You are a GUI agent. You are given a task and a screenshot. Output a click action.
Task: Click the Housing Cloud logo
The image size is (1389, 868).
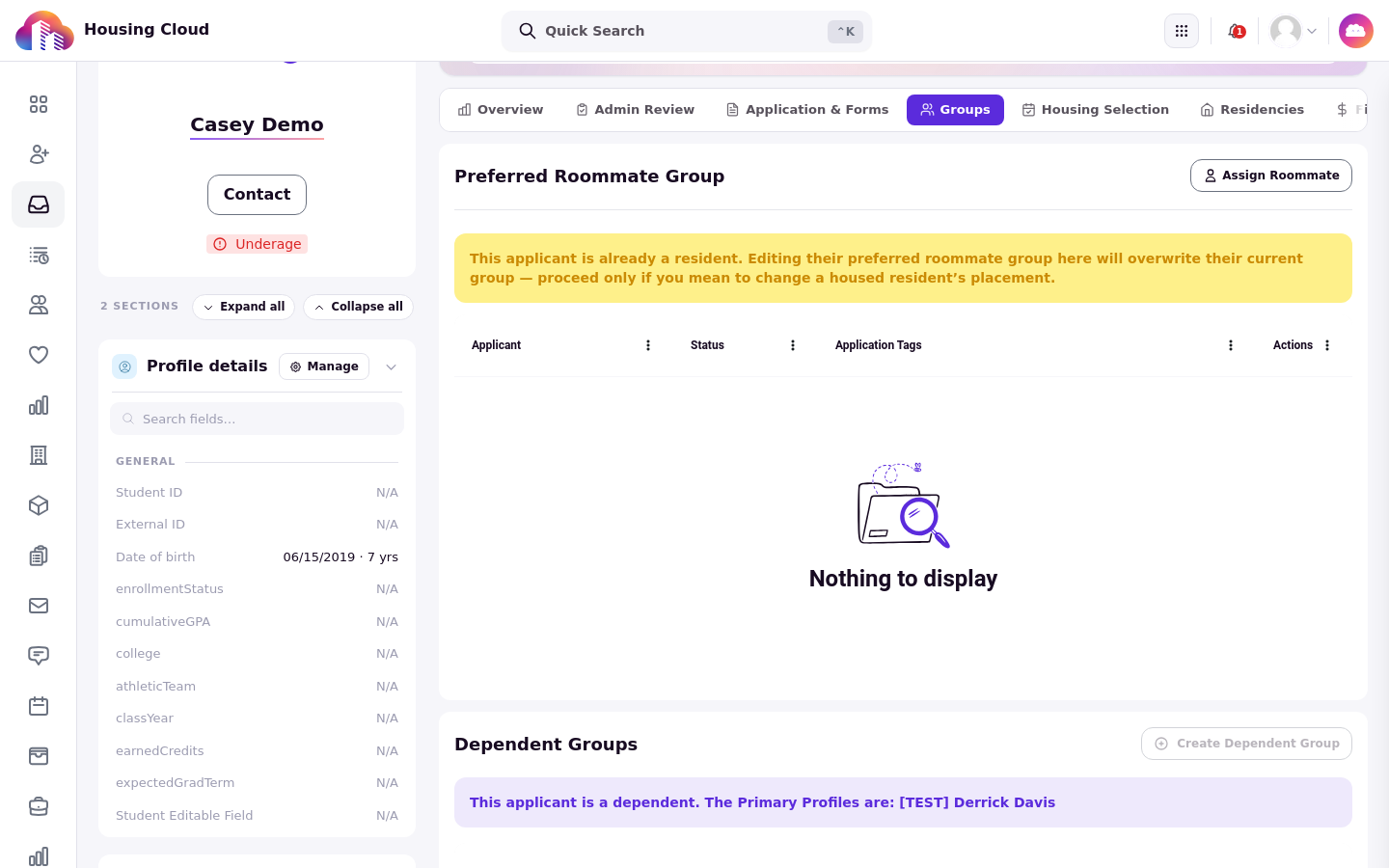[x=44, y=31]
